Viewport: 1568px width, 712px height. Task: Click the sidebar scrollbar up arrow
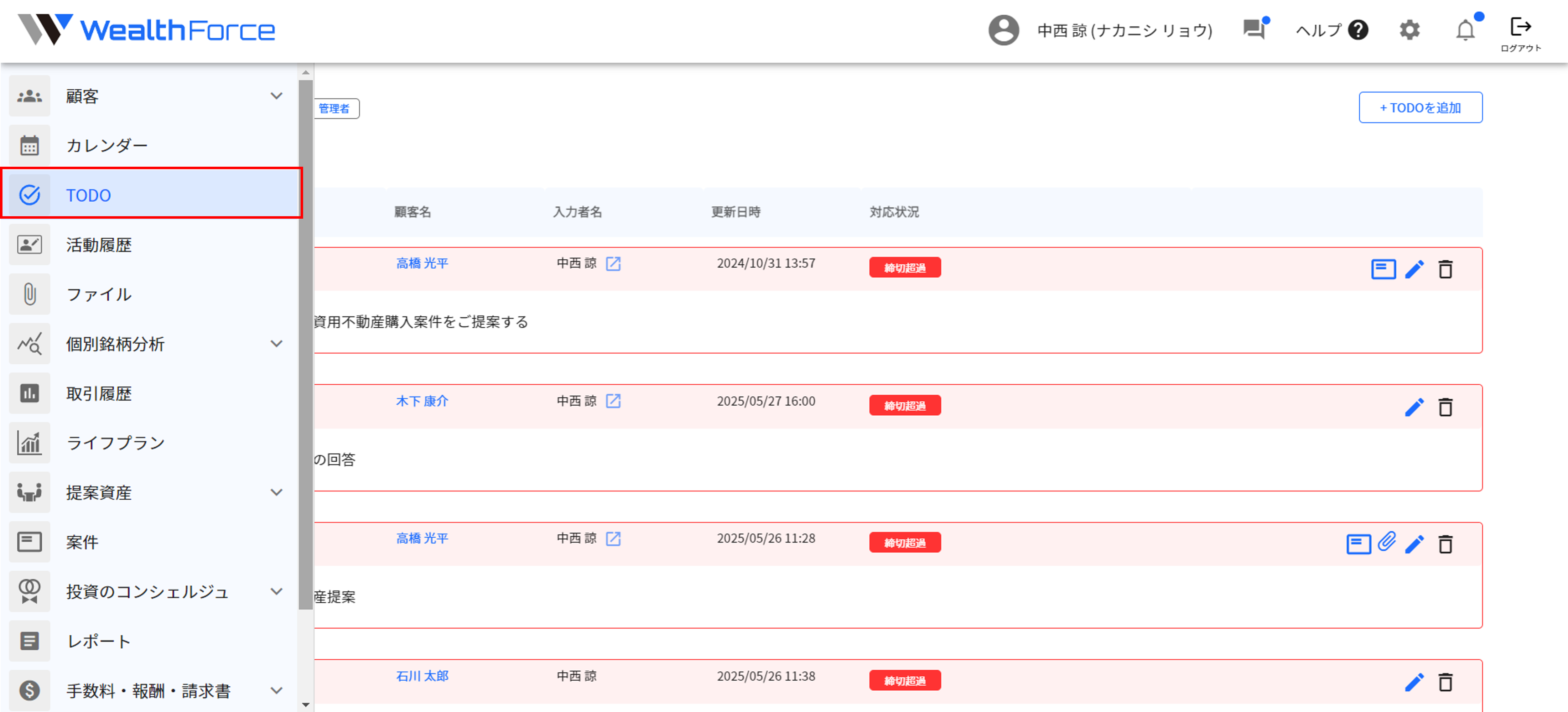click(306, 72)
